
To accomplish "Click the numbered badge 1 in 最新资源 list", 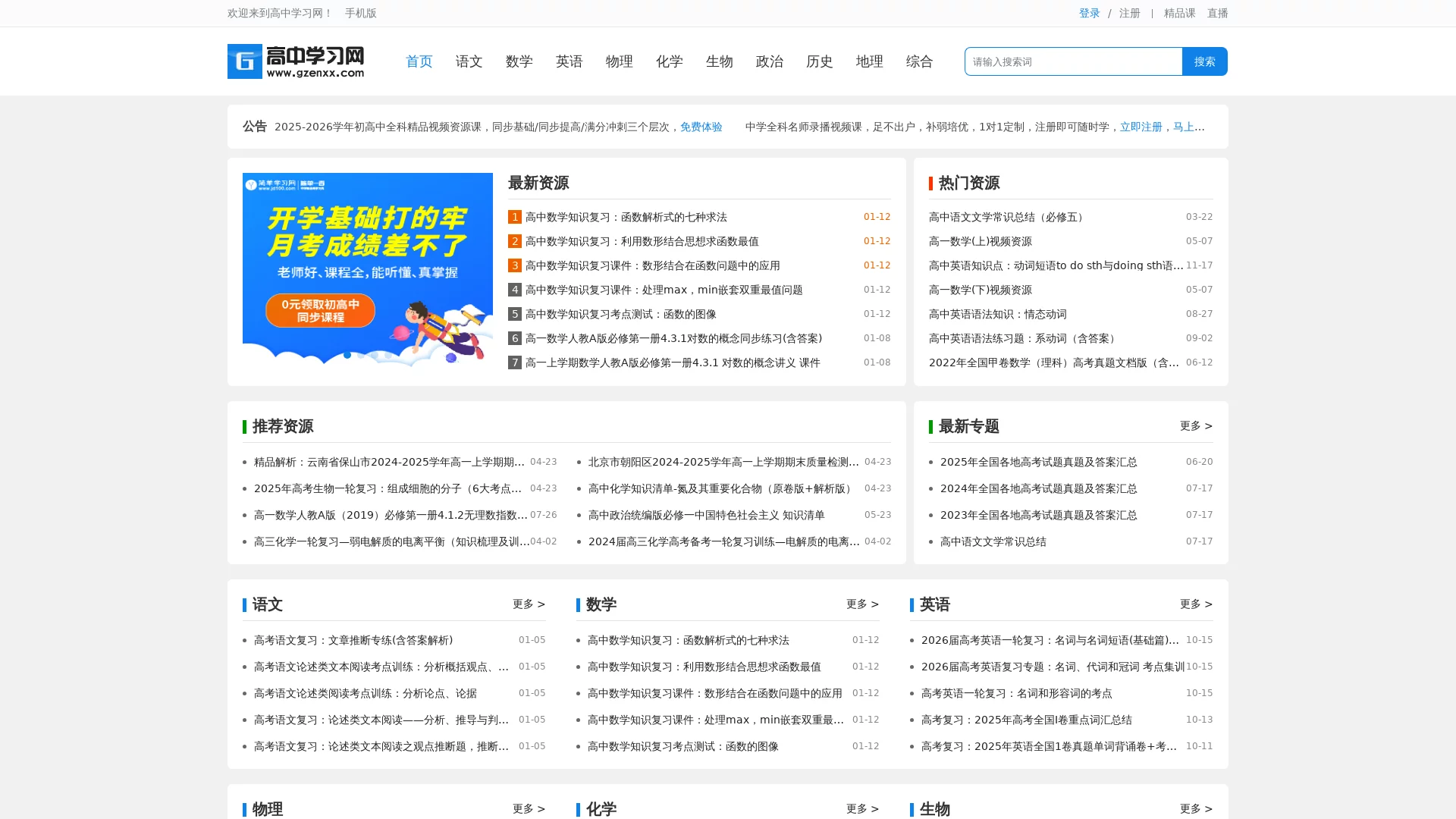I will click(x=513, y=217).
